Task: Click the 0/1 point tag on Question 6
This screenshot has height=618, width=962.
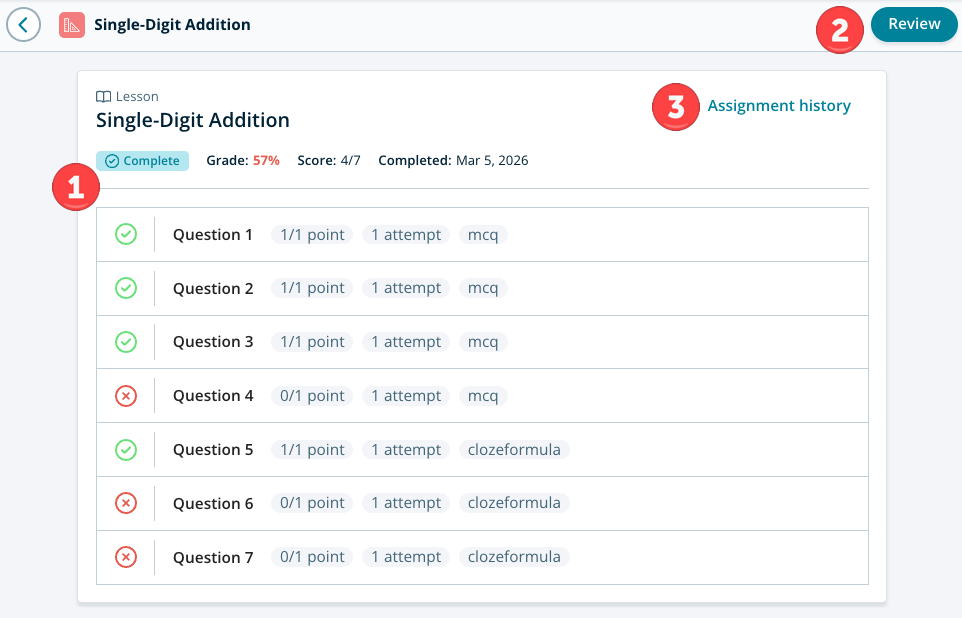Action: (312, 504)
